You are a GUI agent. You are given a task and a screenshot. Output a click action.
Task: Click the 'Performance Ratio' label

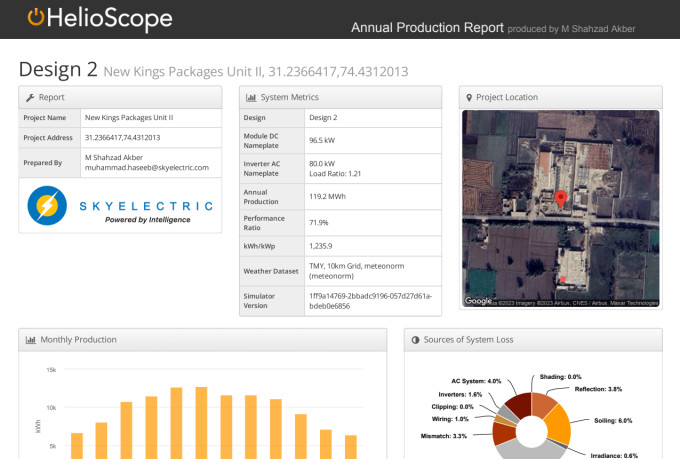click(x=264, y=223)
